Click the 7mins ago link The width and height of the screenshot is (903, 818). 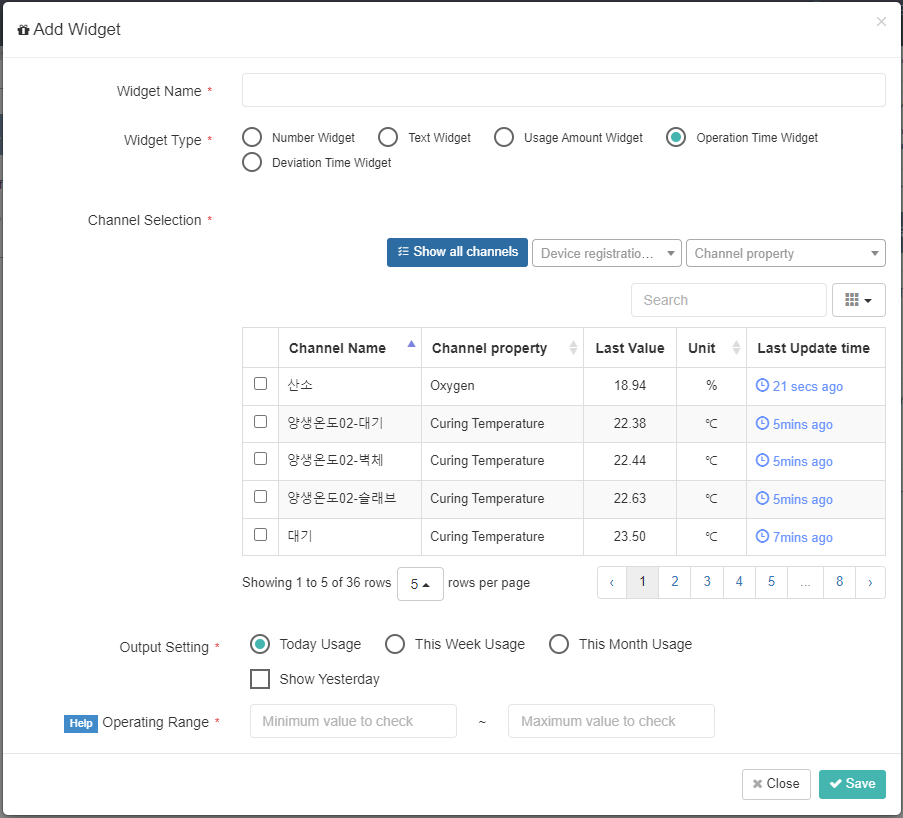[802, 537]
